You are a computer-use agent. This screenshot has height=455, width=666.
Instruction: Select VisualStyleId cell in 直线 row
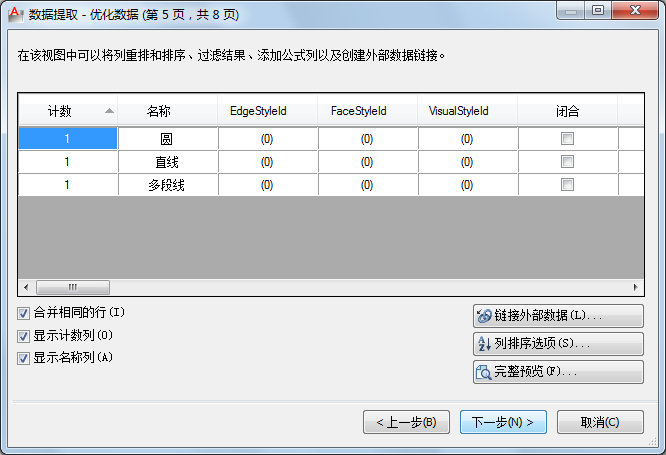coord(468,161)
